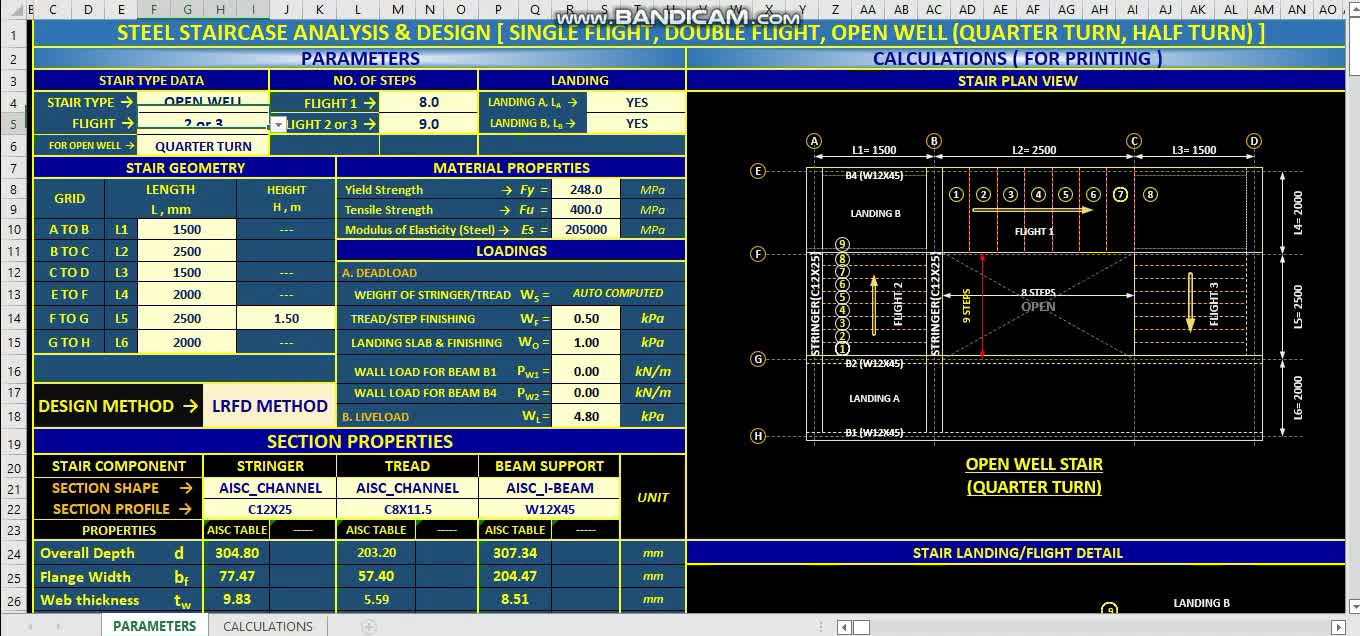
Task: Edit L4 length value 2000 for E TO F
Action: coord(187,294)
